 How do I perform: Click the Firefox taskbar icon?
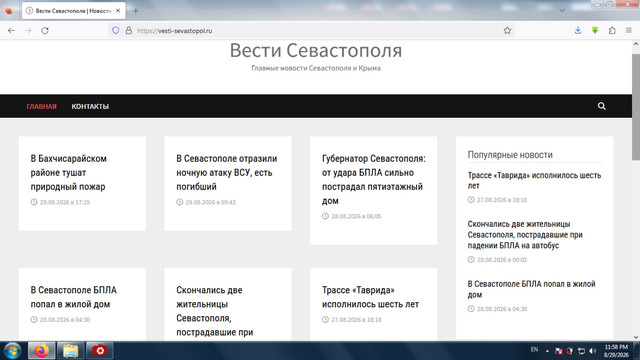tap(42, 351)
